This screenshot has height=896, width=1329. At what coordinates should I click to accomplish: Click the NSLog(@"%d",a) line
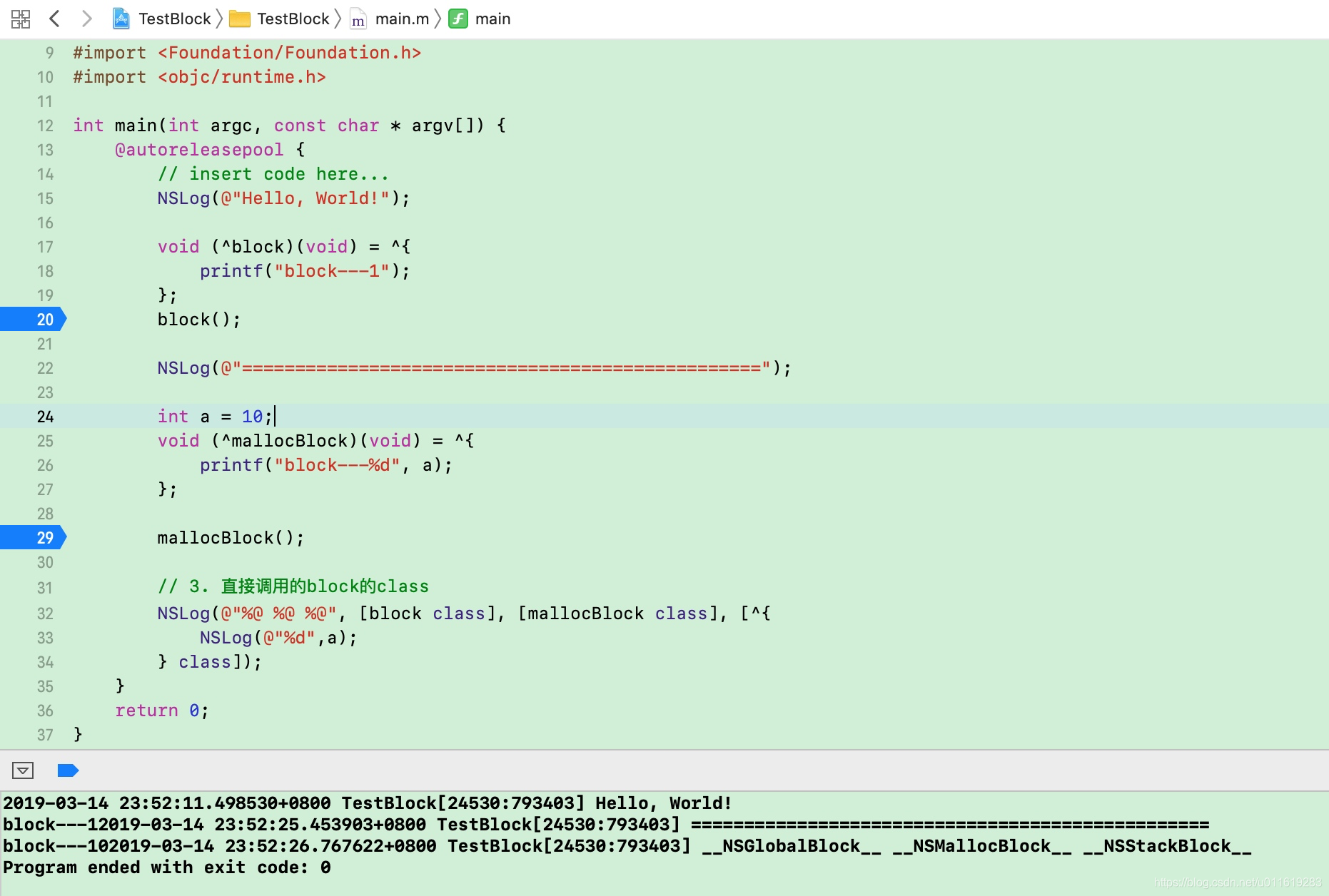coord(278,638)
